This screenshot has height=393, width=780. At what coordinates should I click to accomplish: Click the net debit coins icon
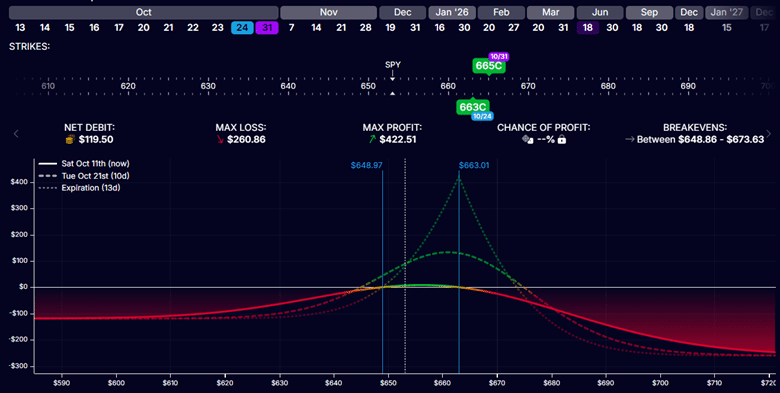point(70,140)
